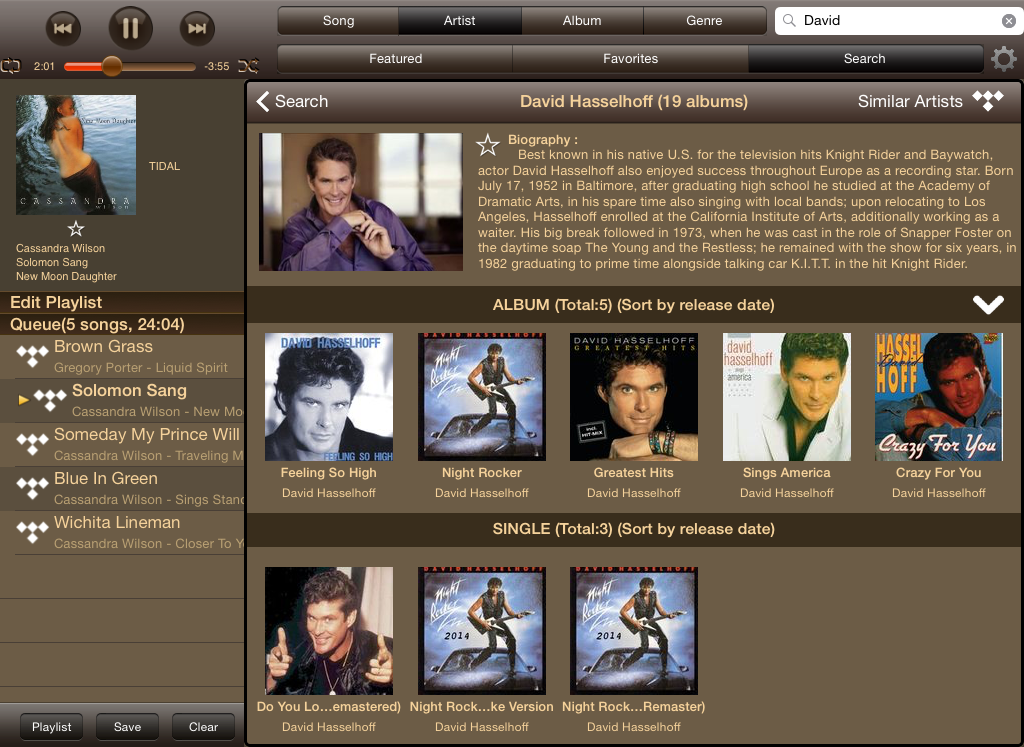The image size is (1024, 747).
Task: Click Crazy For You album title text
Action: coord(938,473)
